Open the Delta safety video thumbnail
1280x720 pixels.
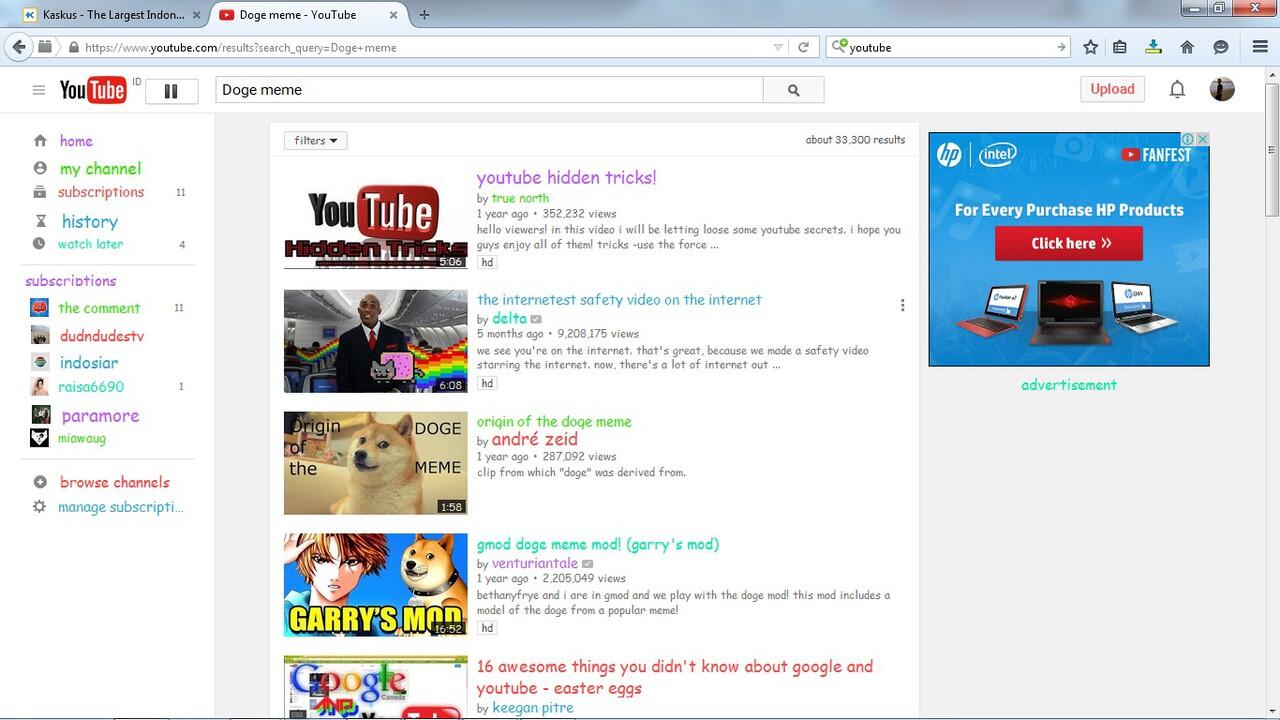pos(375,341)
